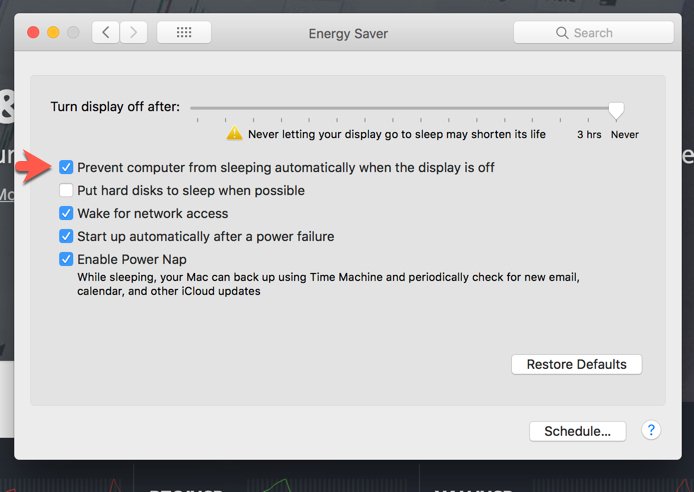Click the Restore Defaults button

[576, 364]
